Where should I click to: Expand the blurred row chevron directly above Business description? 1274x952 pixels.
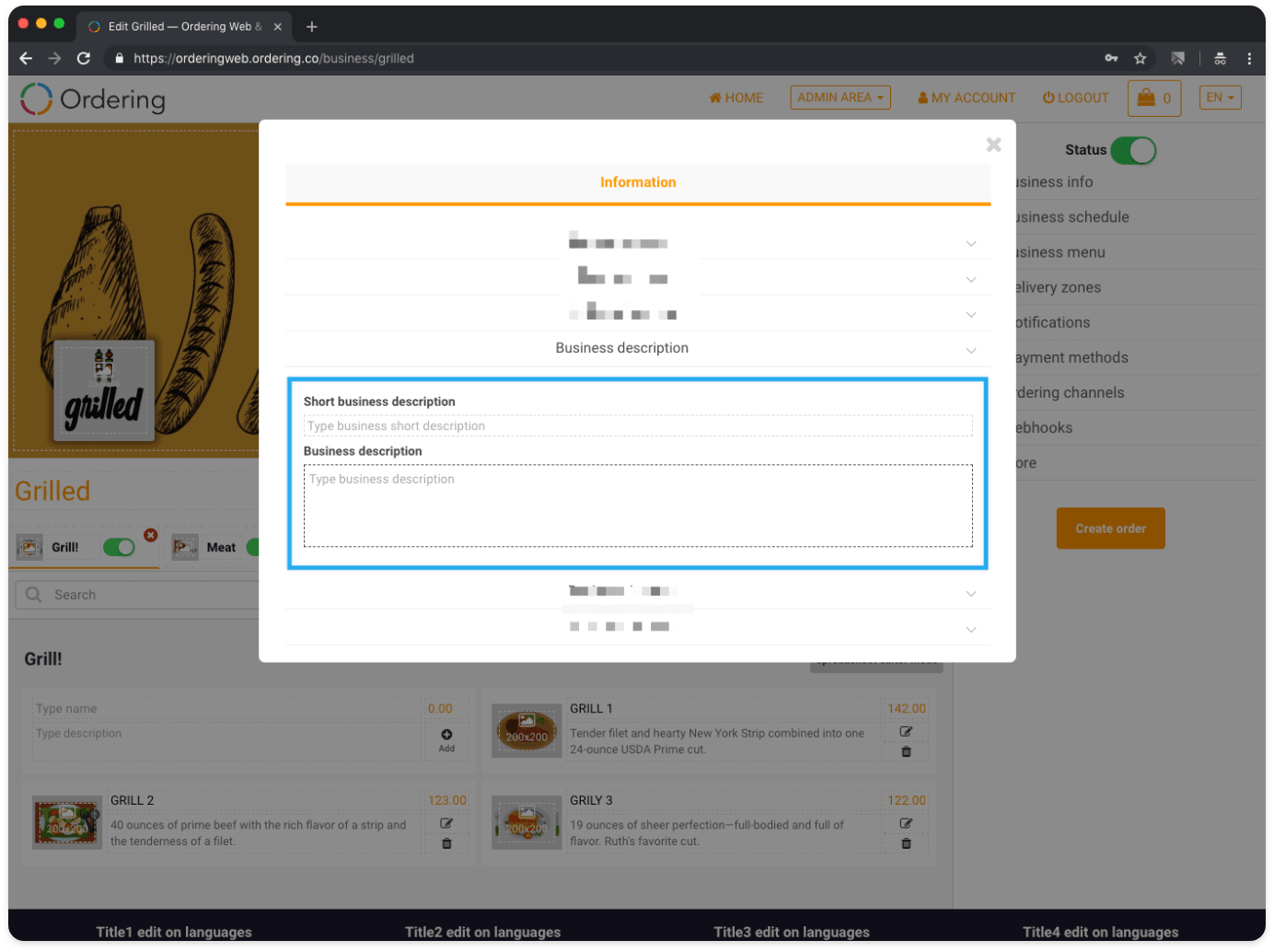(971, 315)
